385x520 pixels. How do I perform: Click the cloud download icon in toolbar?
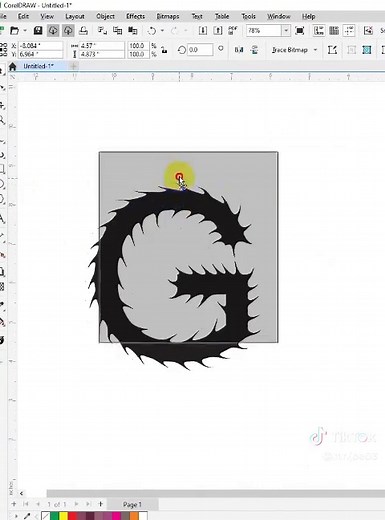tap(53, 31)
